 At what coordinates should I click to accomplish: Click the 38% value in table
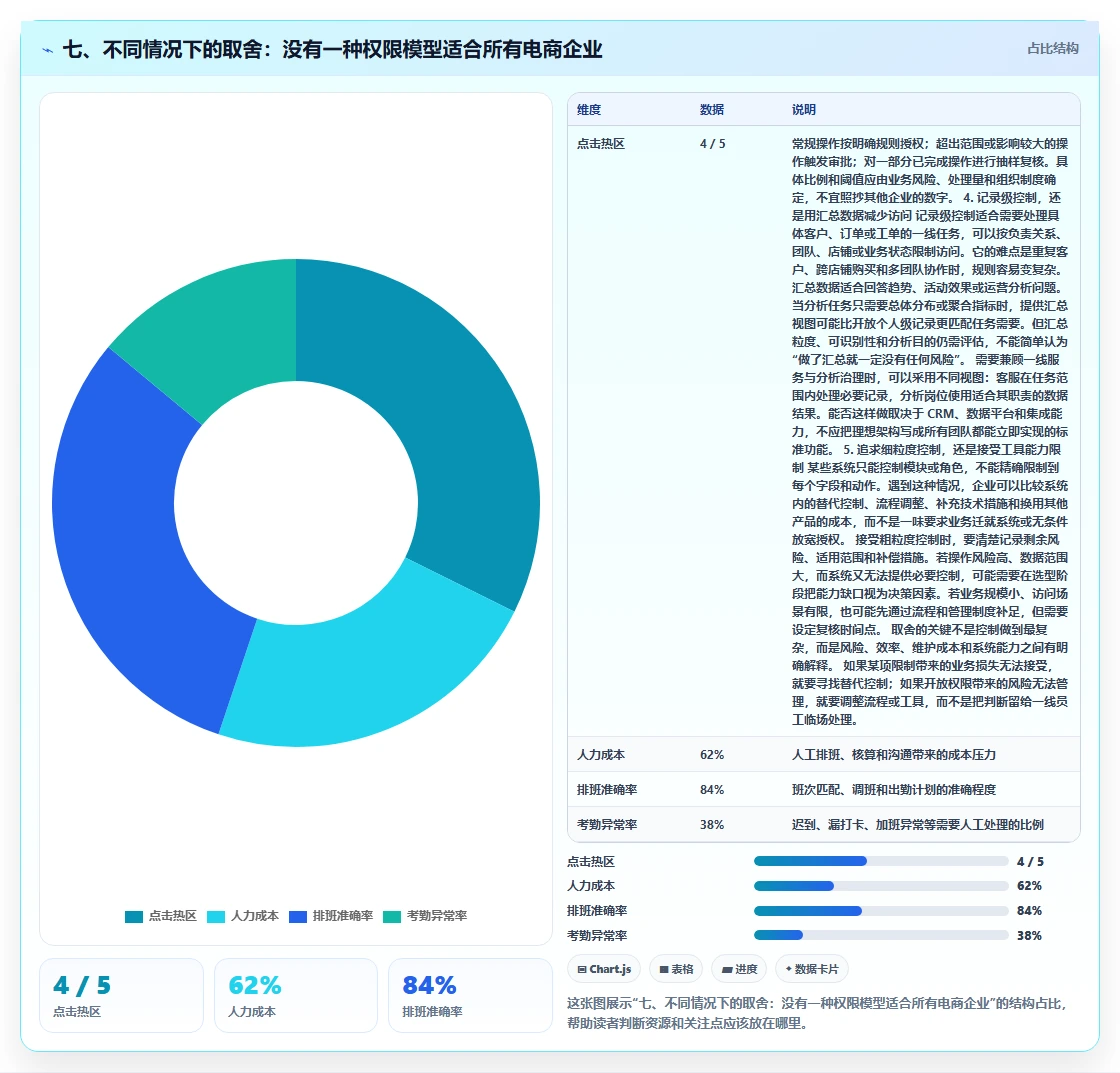click(x=712, y=824)
